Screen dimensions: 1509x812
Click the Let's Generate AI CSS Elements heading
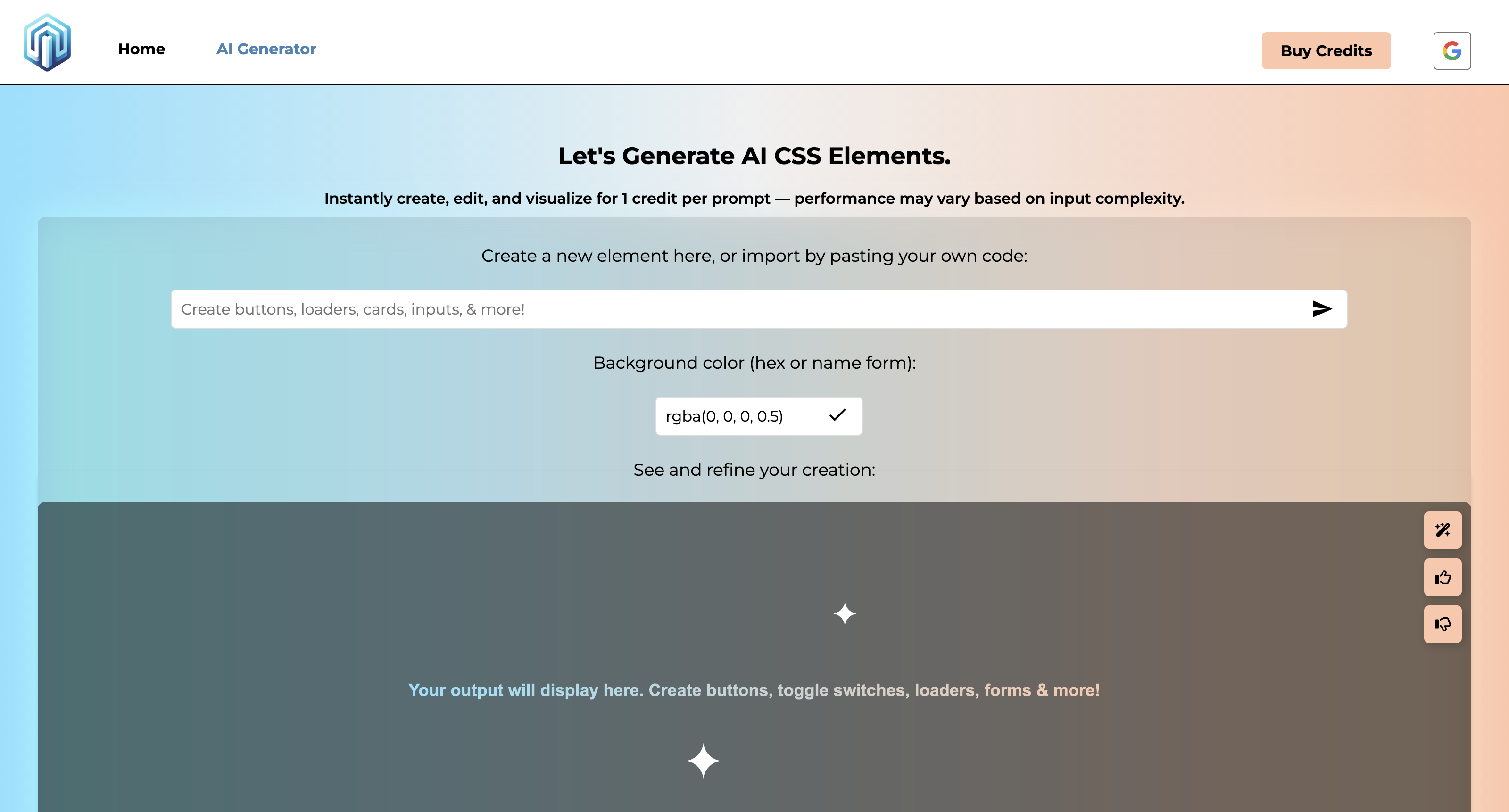coord(754,156)
